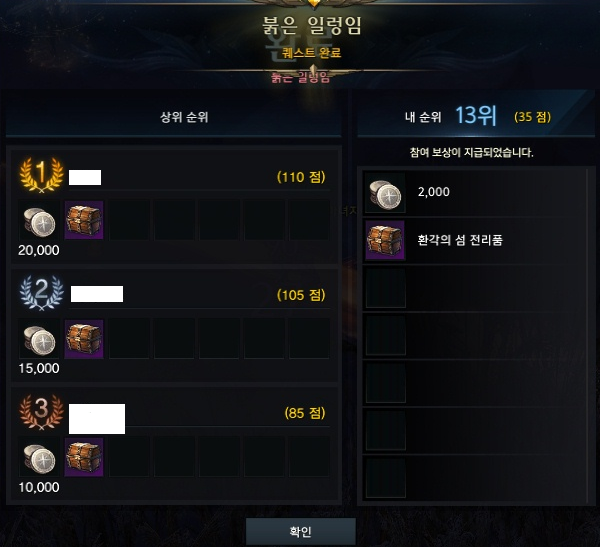The height and width of the screenshot is (547, 600).
Task: Click the 상위 순위 header
Action: coord(184,117)
